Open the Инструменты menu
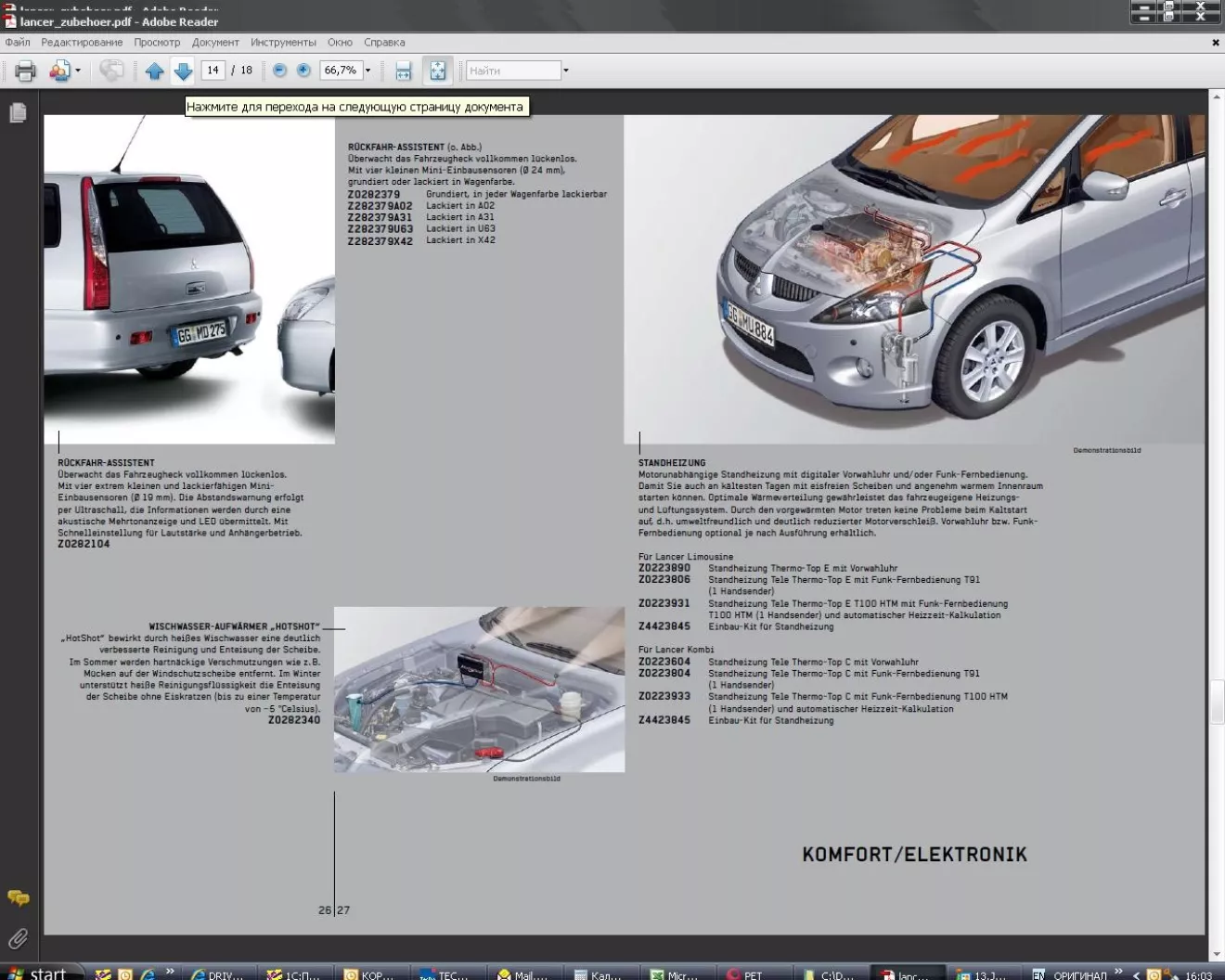The width and height of the screenshot is (1225, 980). click(x=283, y=43)
